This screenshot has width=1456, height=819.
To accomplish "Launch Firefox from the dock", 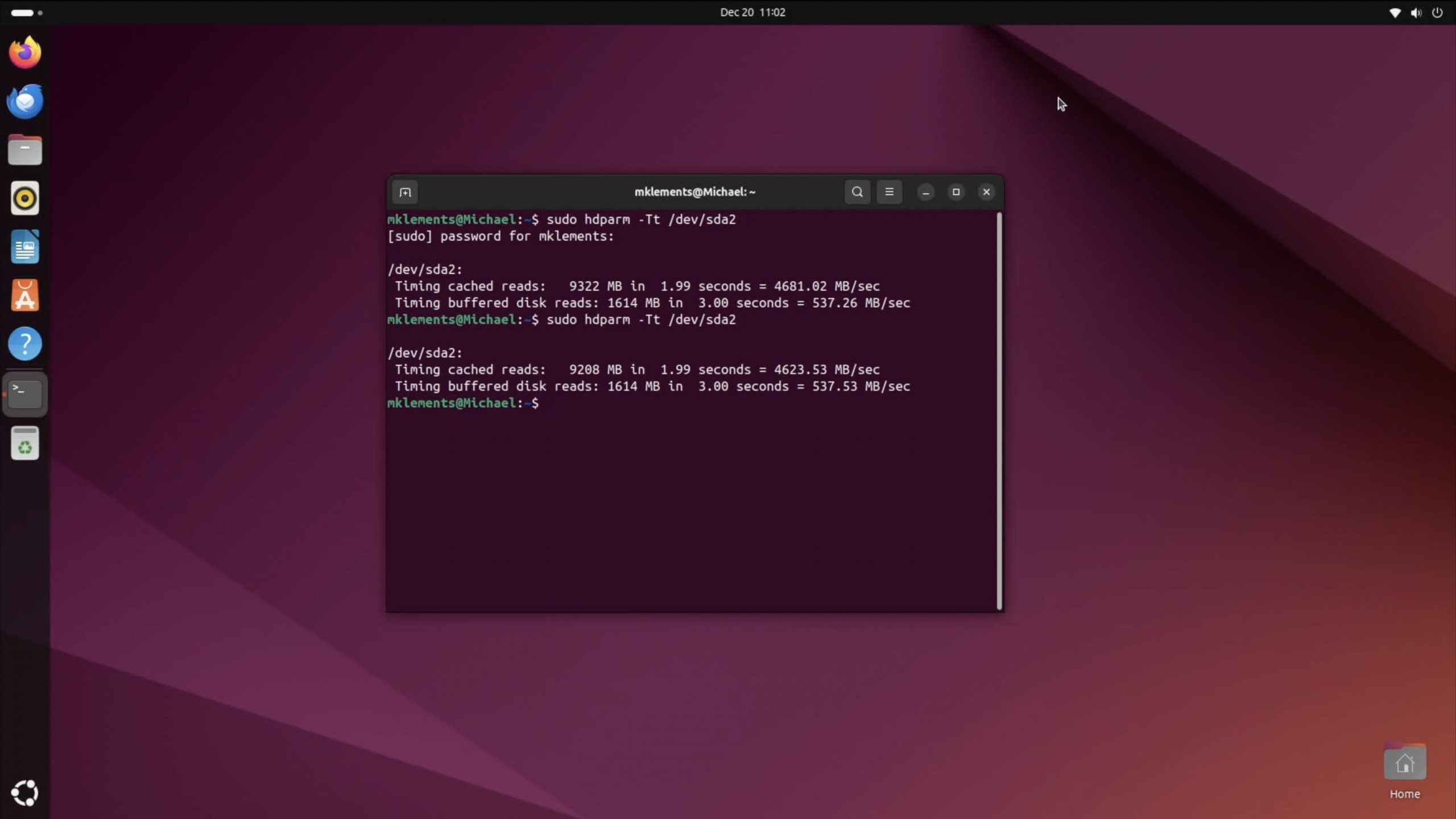I will click(25, 53).
